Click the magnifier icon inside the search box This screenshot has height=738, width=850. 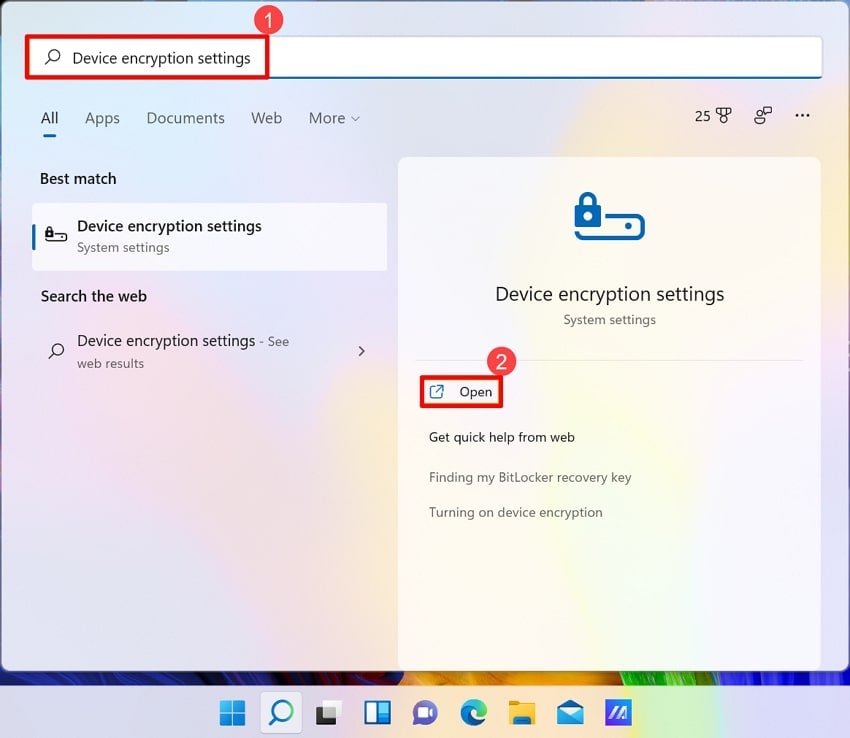pos(53,57)
